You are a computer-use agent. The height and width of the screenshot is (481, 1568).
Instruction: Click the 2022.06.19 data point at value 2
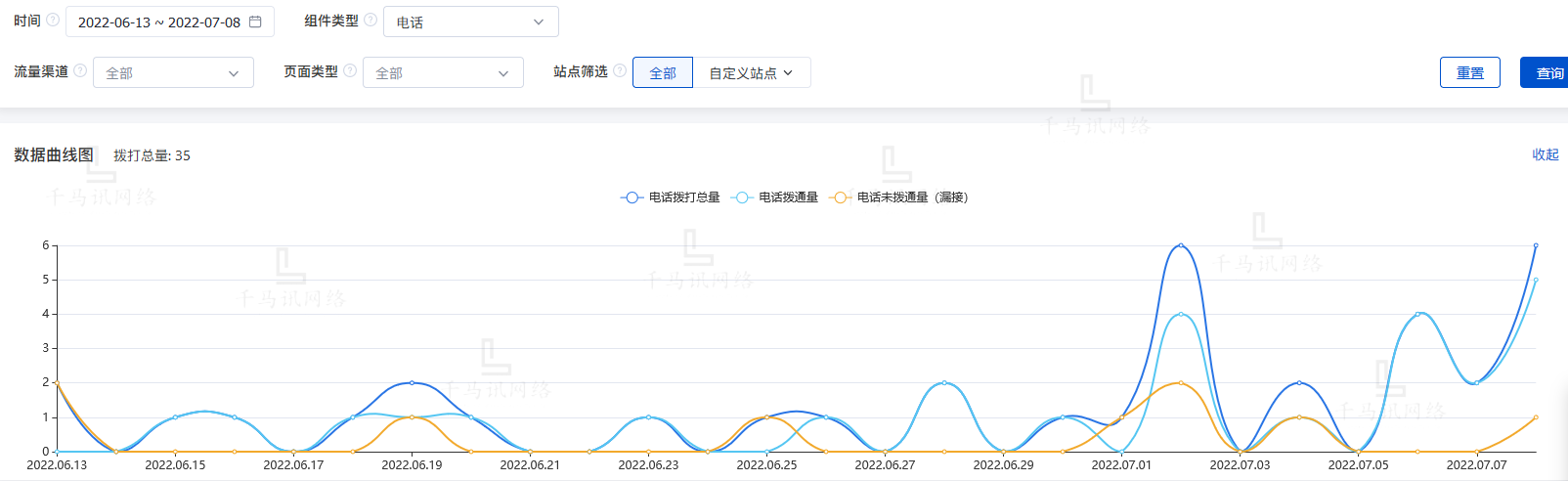412,382
